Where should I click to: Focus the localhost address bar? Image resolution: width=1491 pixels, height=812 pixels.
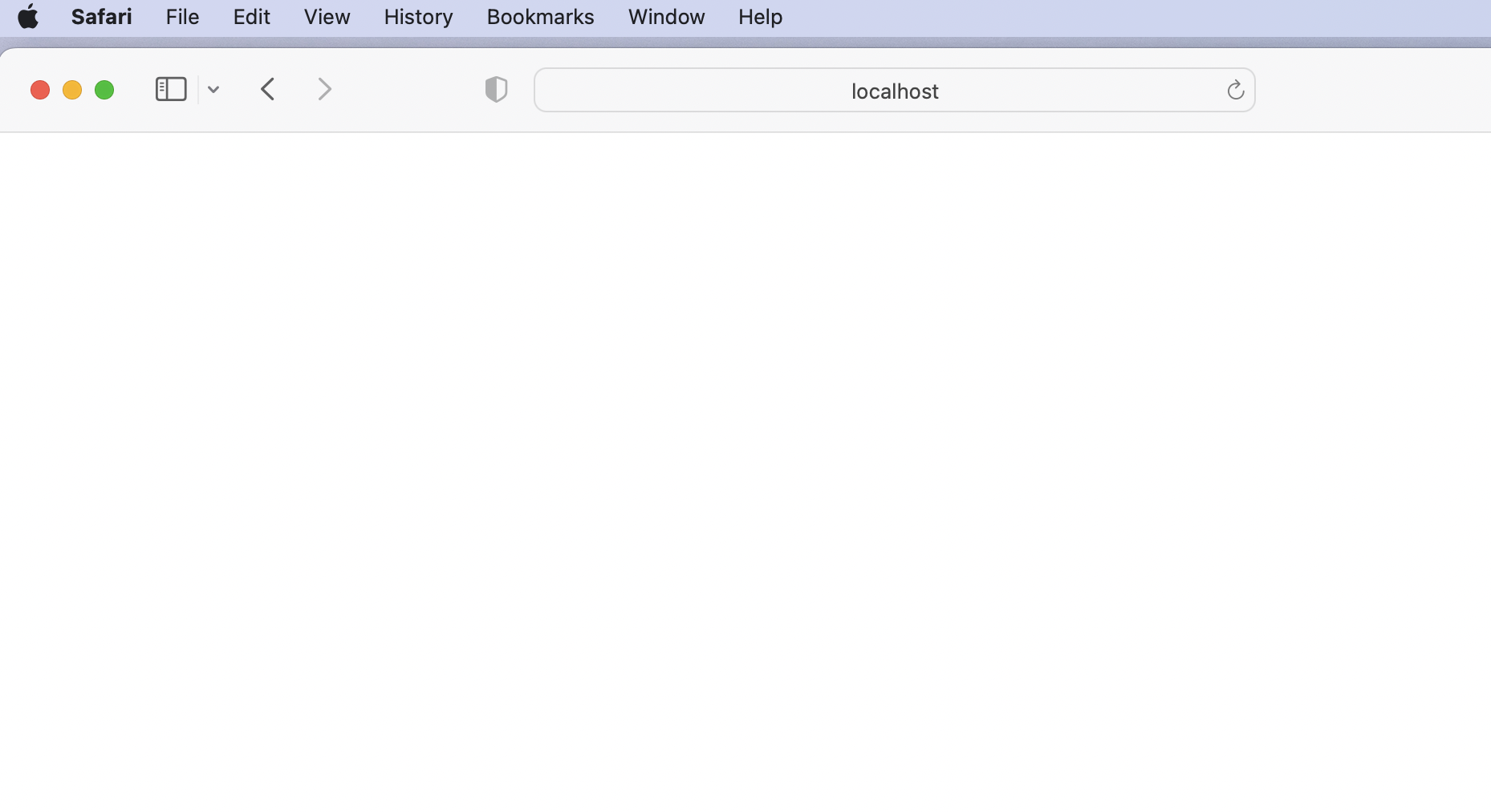[x=895, y=90]
